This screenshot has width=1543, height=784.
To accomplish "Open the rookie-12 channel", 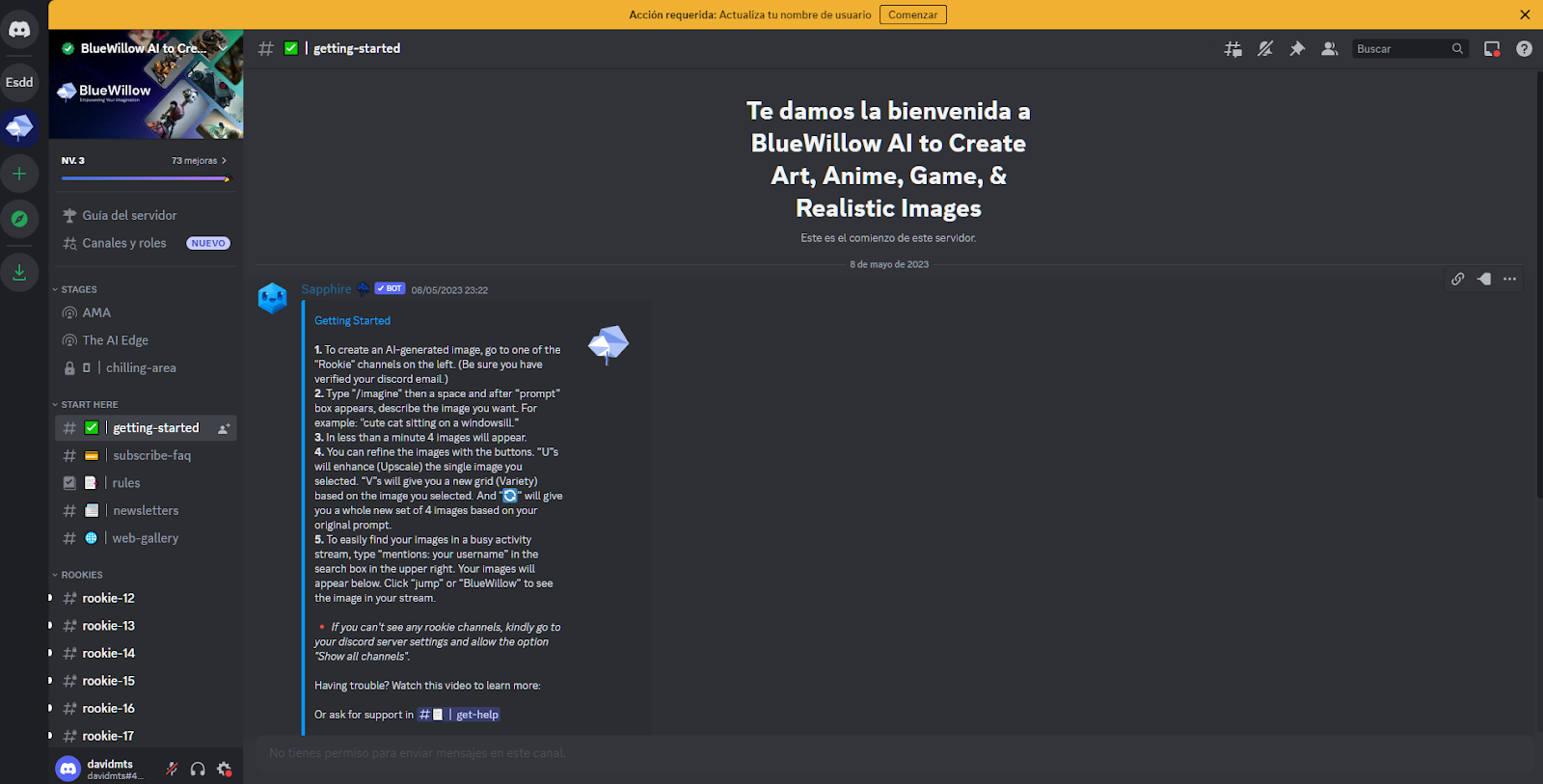I will [x=146, y=598].
